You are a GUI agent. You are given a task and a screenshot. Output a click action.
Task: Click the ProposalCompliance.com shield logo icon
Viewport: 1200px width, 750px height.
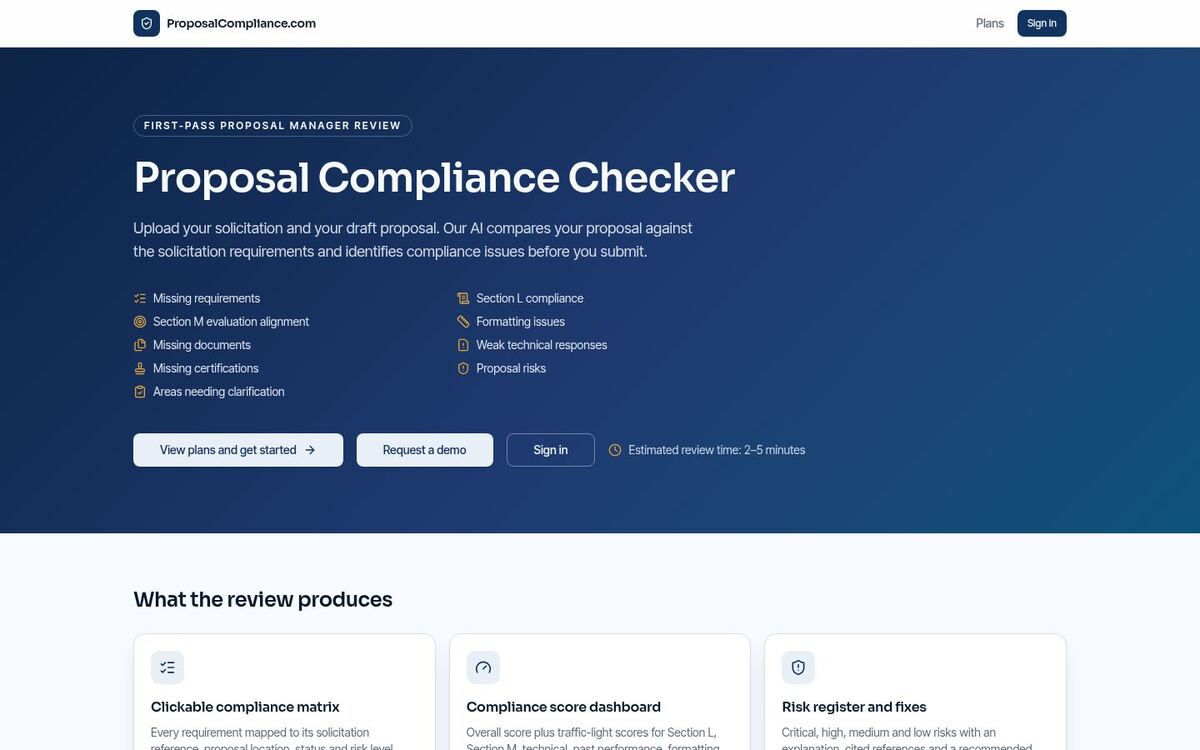[x=146, y=23]
